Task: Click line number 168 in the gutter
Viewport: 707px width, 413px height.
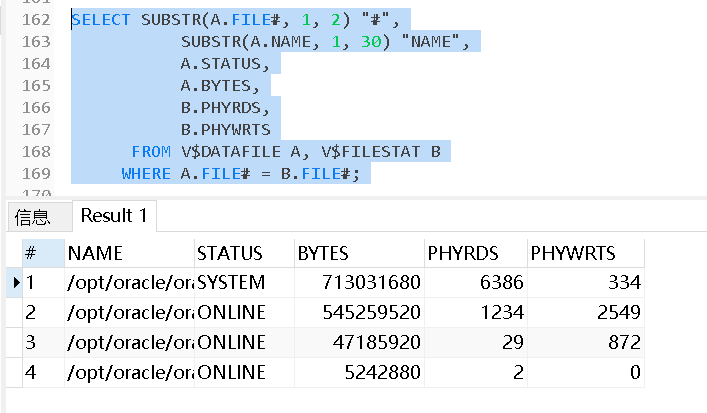Action: coord(35,151)
